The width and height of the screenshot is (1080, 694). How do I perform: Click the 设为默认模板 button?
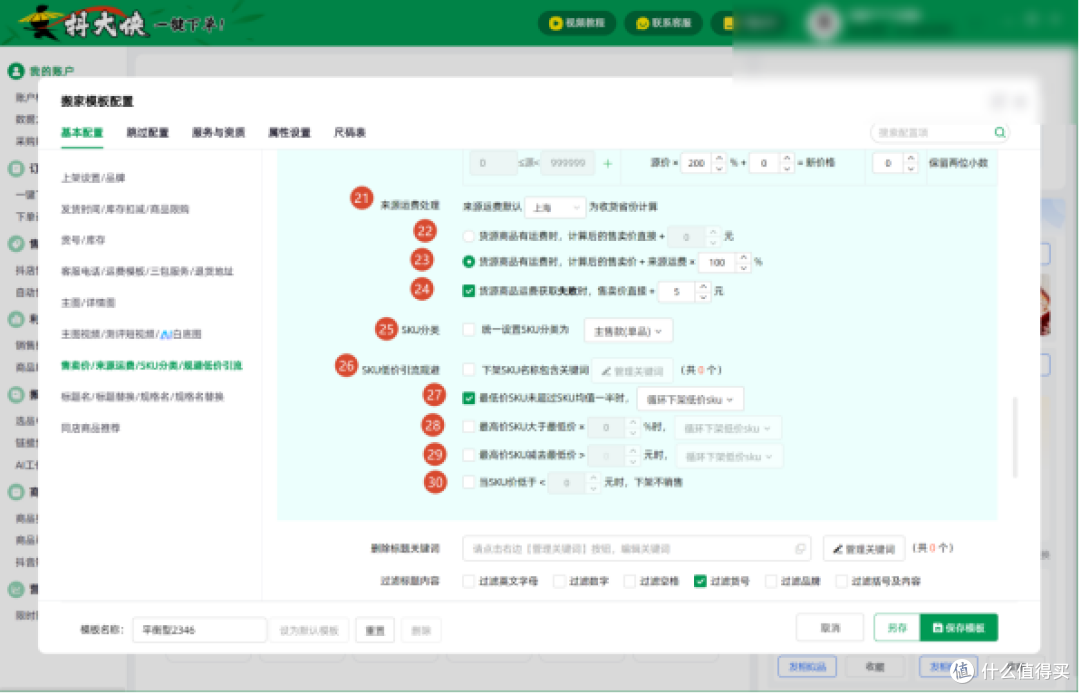coord(309,630)
